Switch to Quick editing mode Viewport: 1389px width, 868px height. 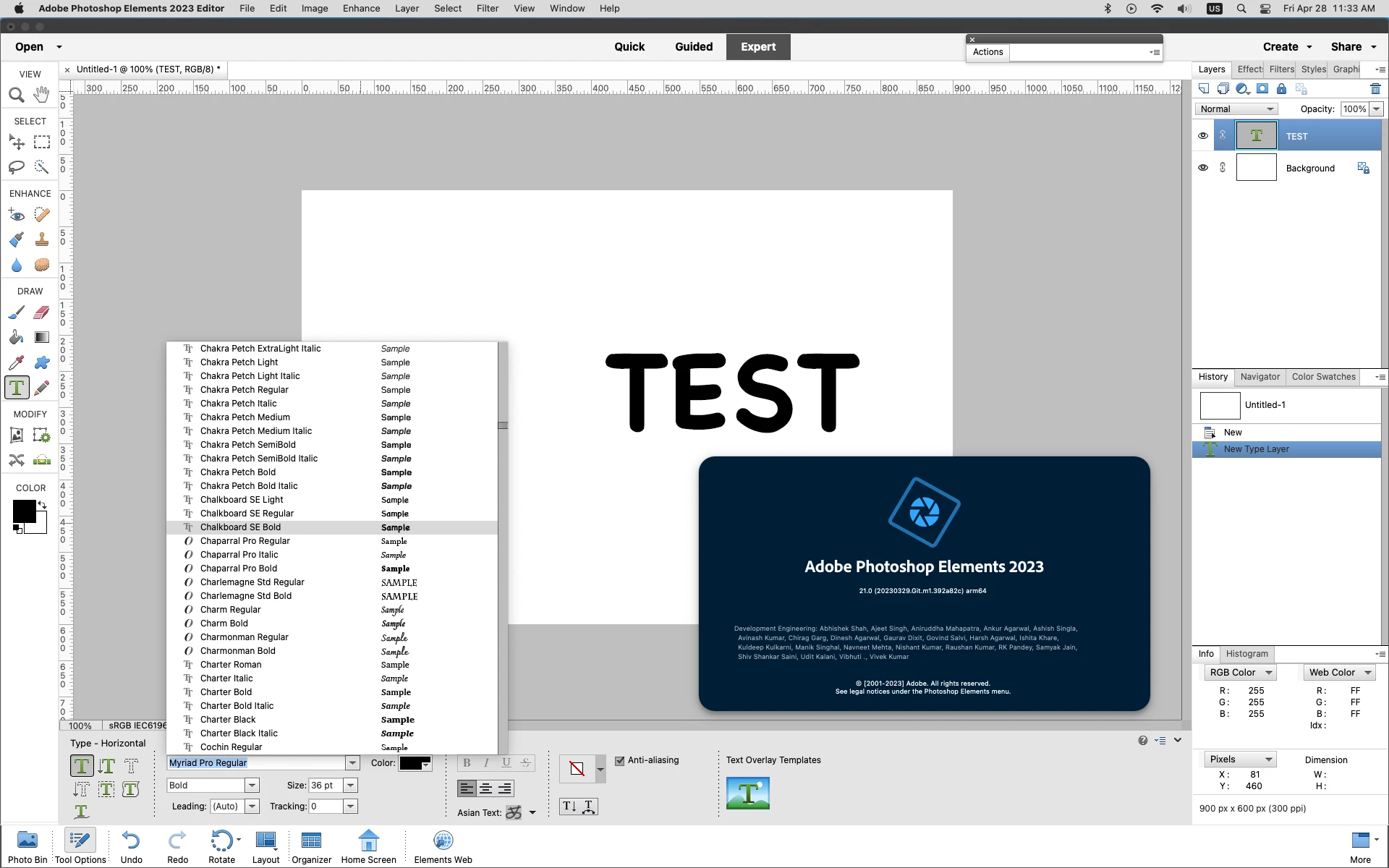point(629,47)
